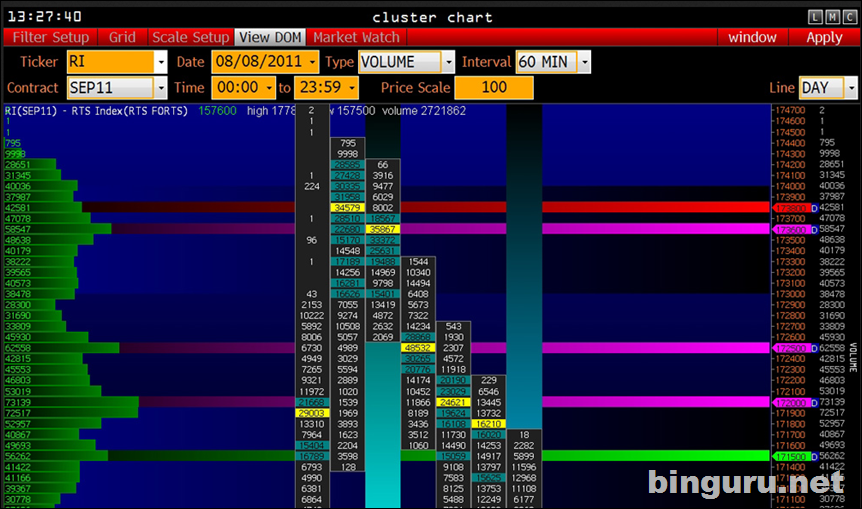Click the yellow cluster cell 24621
The width and height of the screenshot is (862, 509).
tap(453, 402)
